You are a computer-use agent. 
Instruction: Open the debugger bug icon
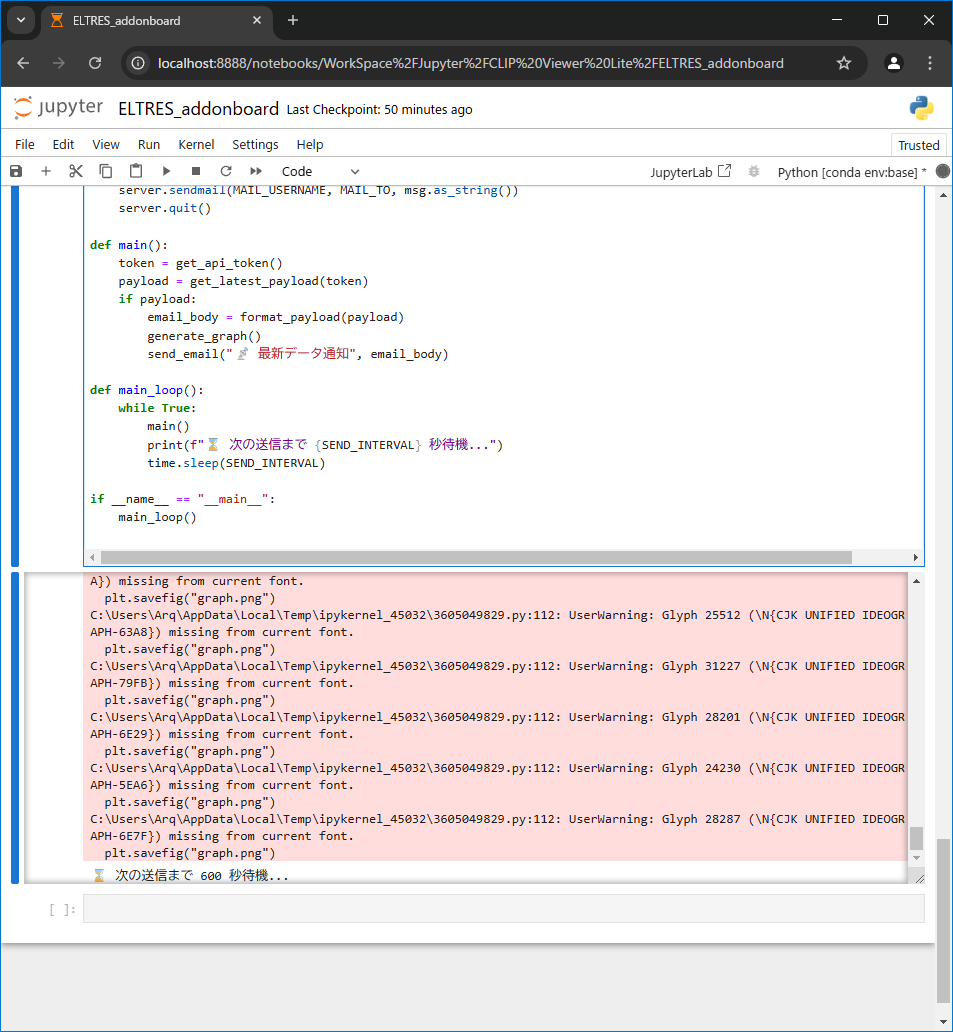[754, 172]
